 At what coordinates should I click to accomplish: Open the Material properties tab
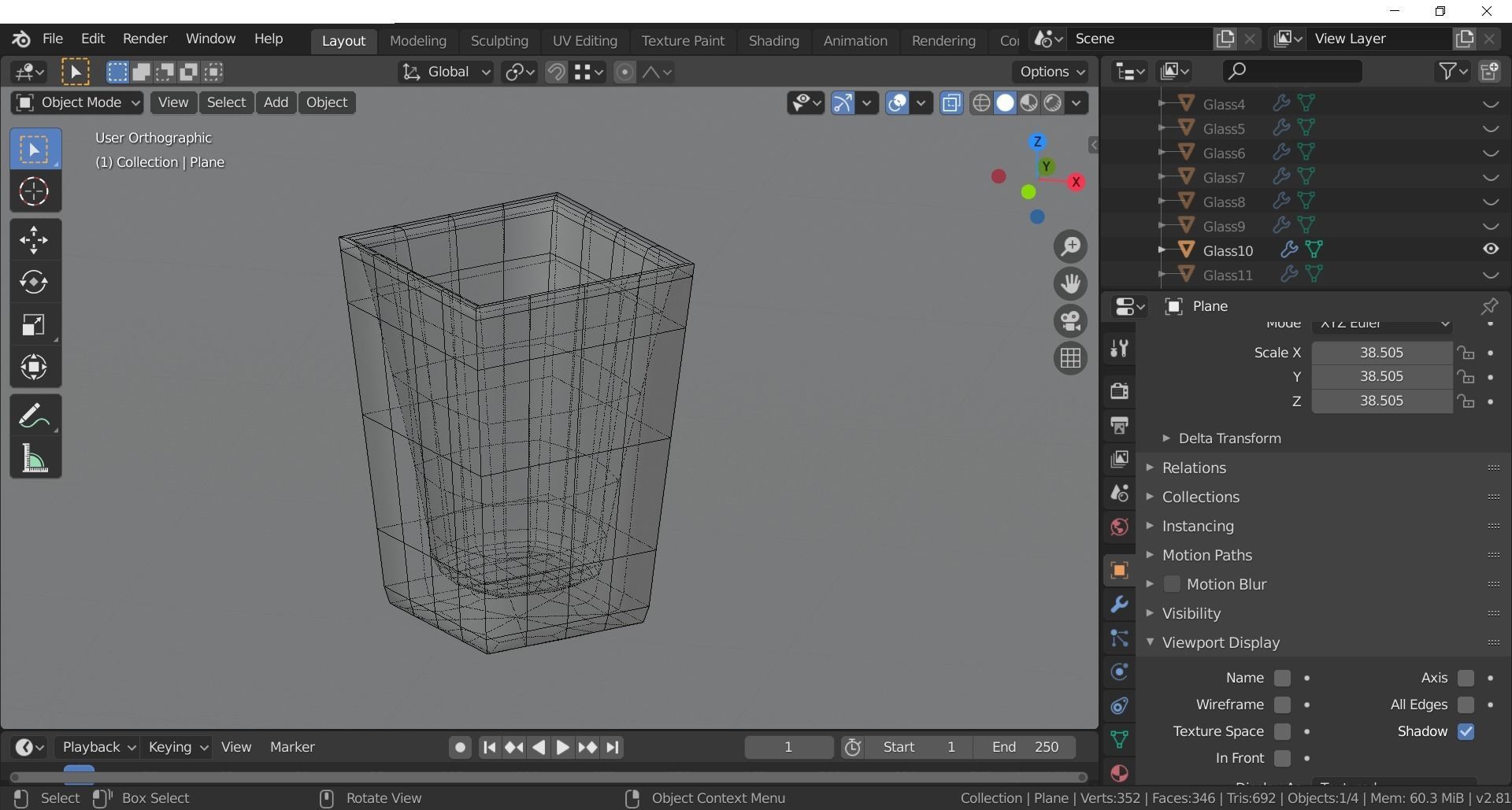1119,773
